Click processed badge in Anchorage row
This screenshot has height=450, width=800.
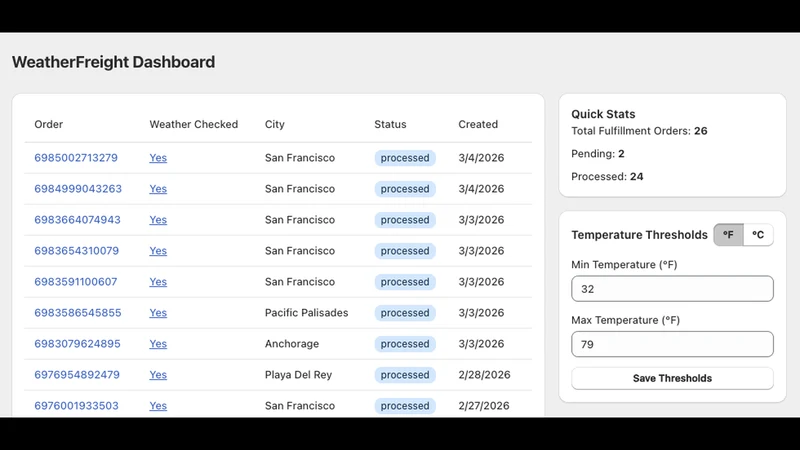click(x=405, y=344)
